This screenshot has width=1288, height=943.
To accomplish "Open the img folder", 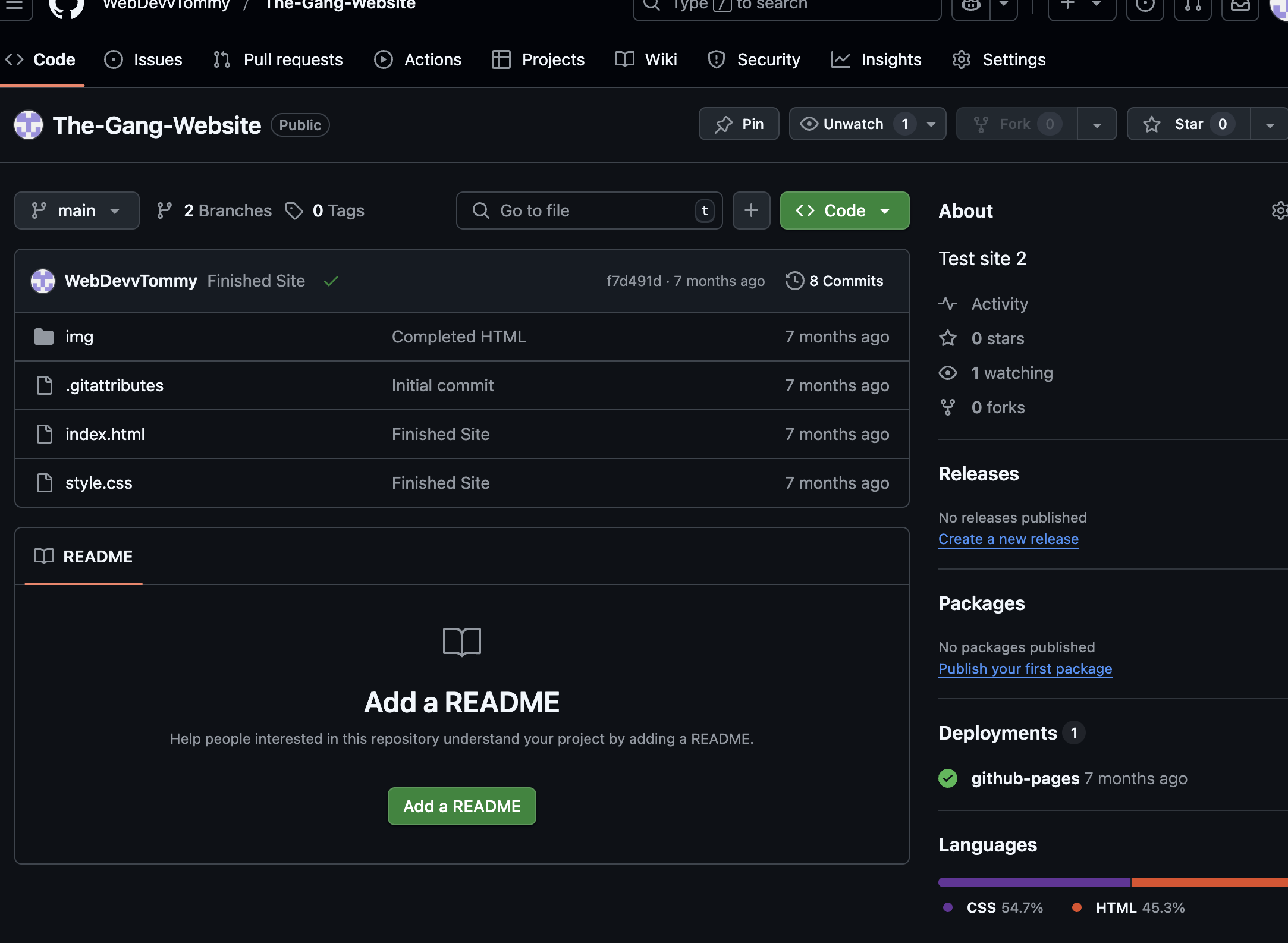I will tap(79, 337).
